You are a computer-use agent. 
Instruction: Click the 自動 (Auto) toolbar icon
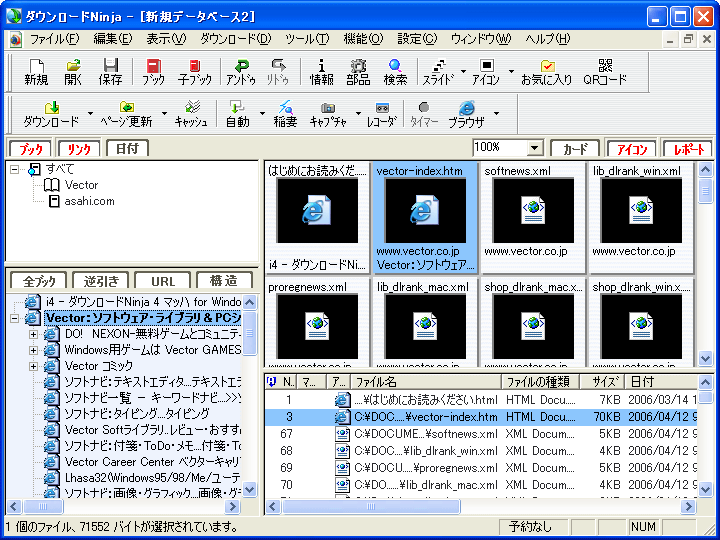coord(238,114)
